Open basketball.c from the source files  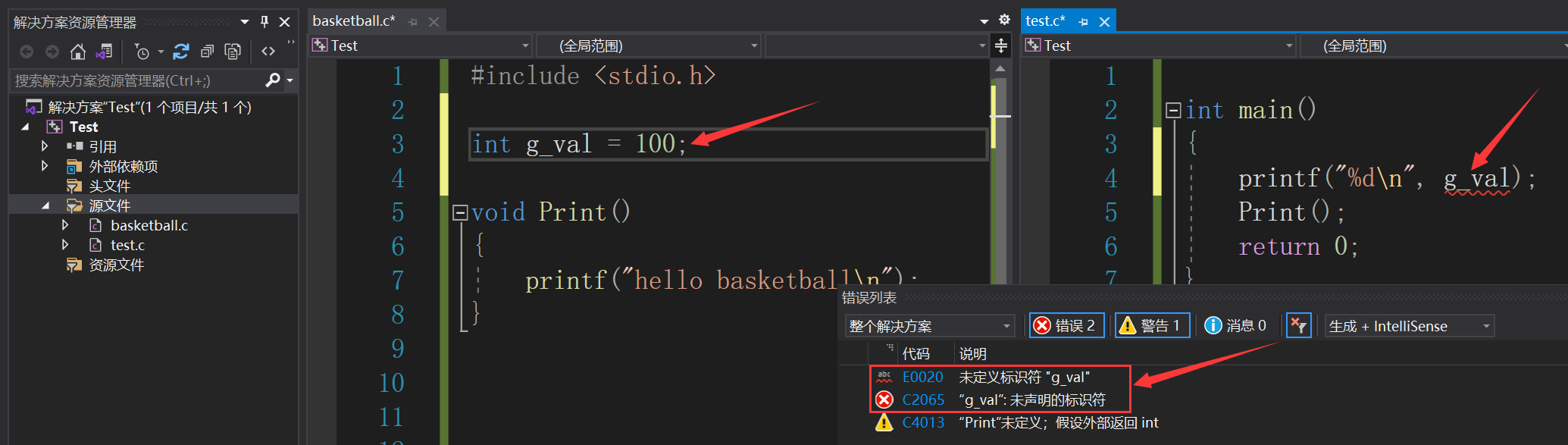tap(149, 225)
